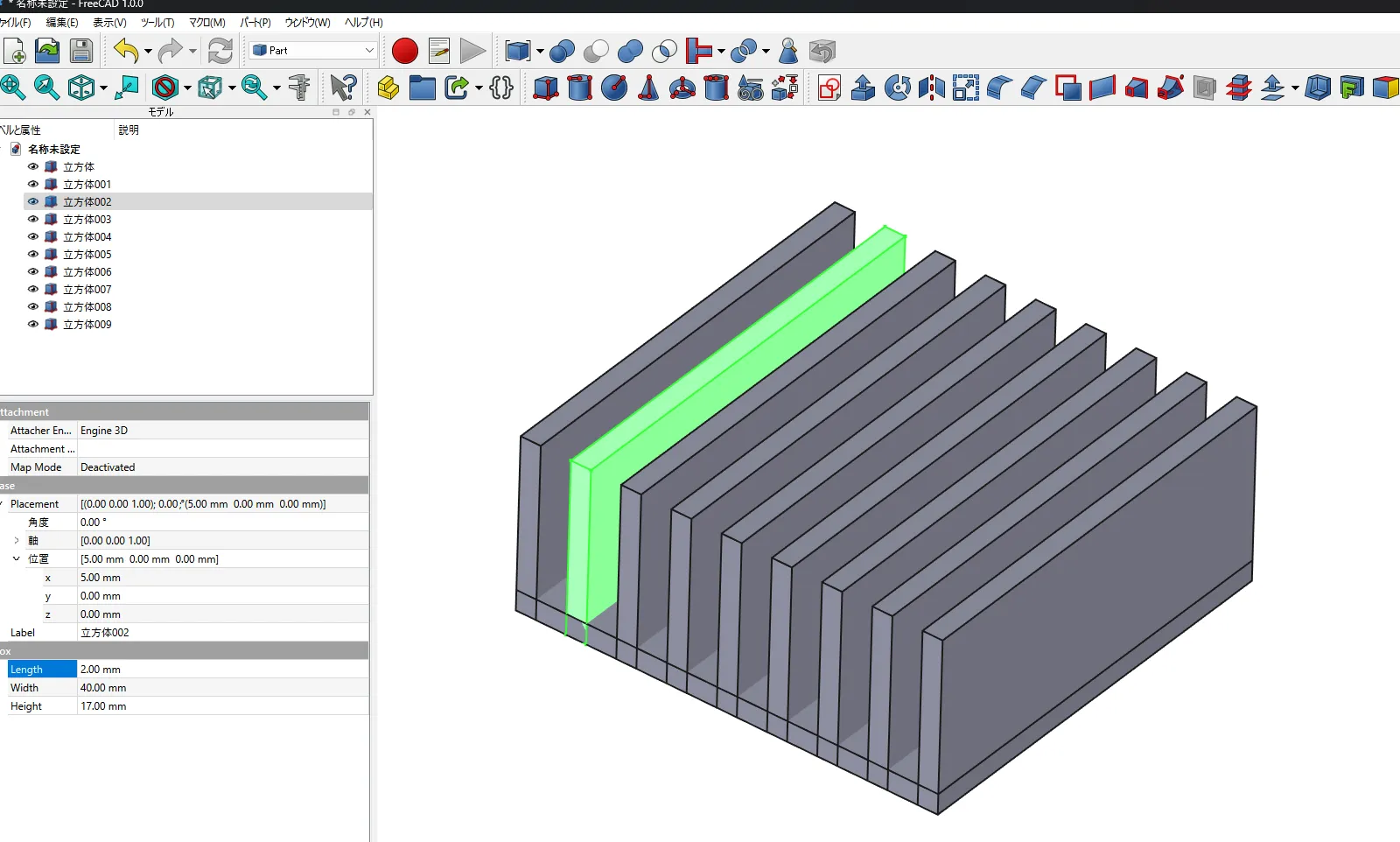Click the Save floppy disk icon

click(81, 51)
